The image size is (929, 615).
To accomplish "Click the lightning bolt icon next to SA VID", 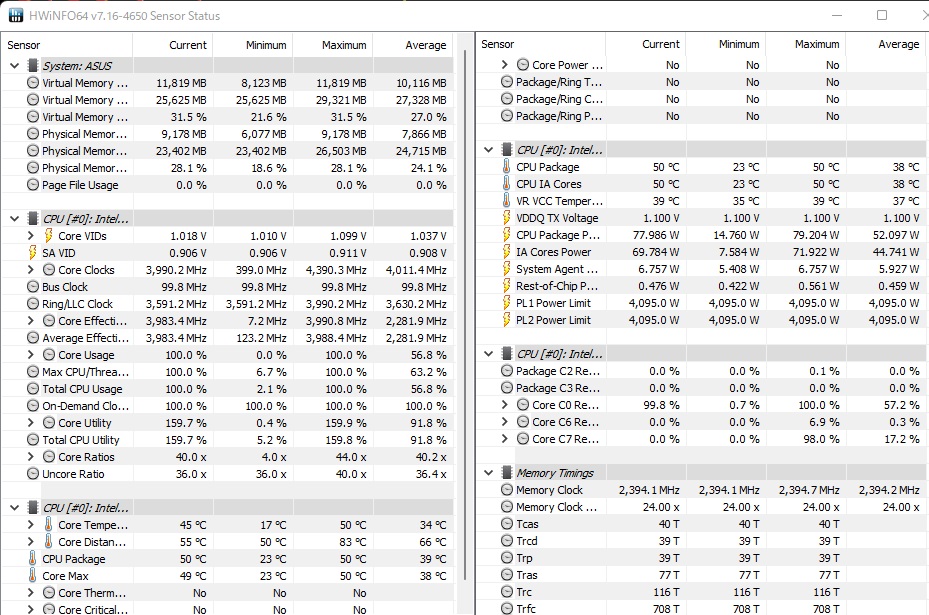I will [33, 253].
